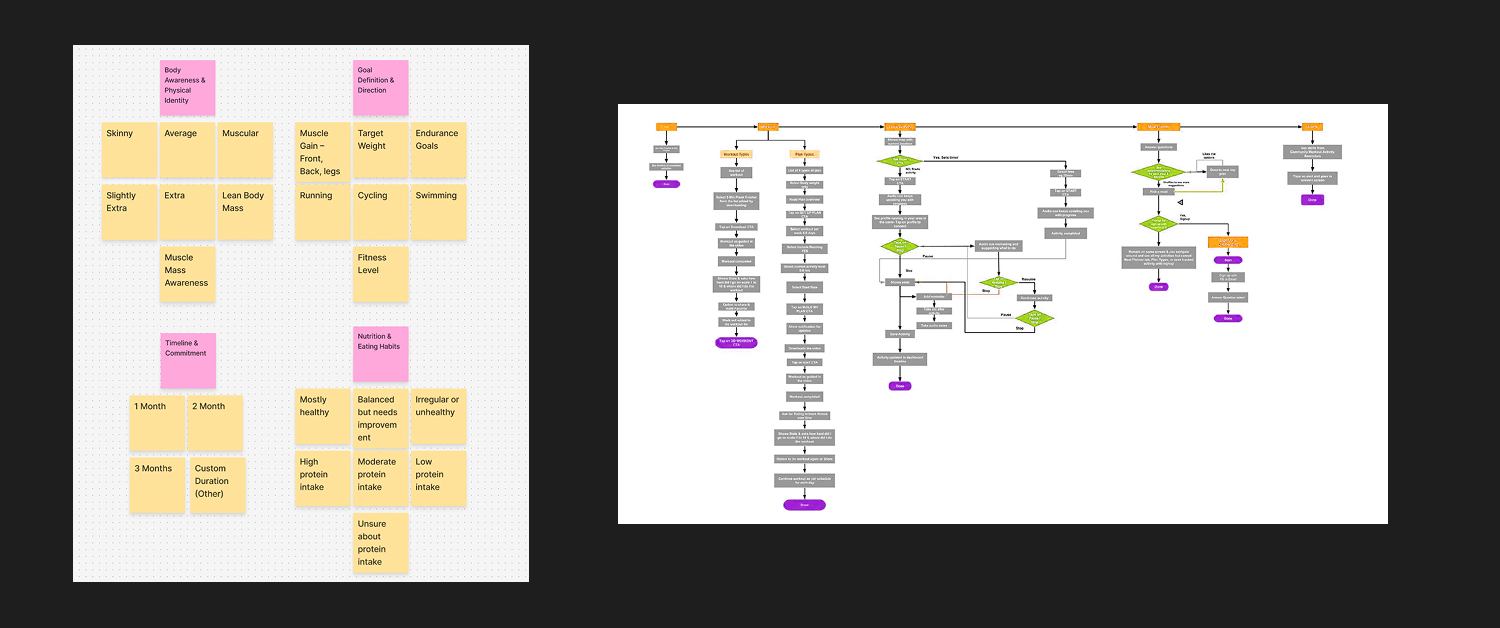1500x628 pixels.
Task: Click the Lean Body Mass sticky note
Action: [x=245, y=212]
